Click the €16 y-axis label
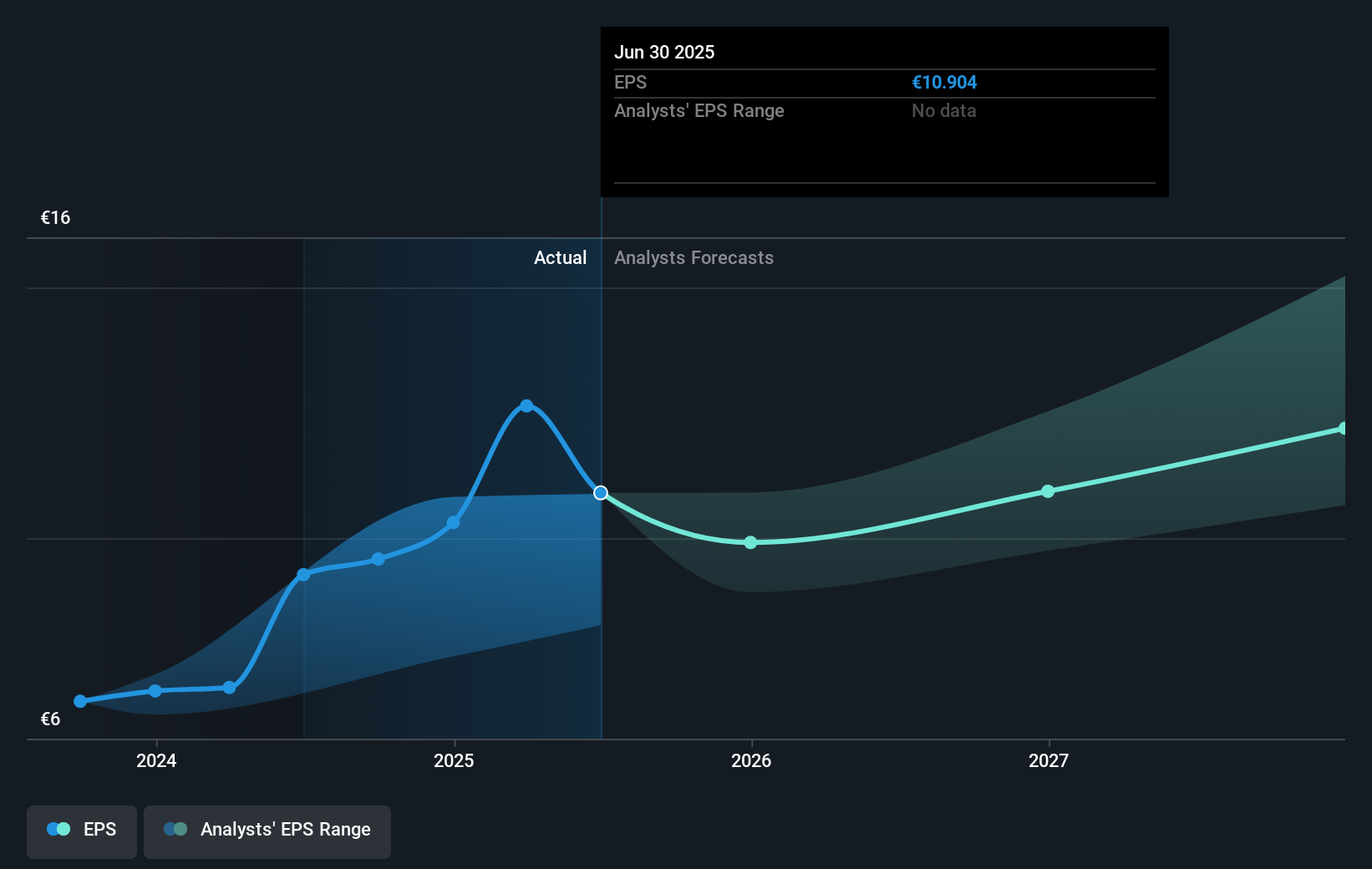The height and width of the screenshot is (869, 1372). pyautogui.click(x=56, y=217)
